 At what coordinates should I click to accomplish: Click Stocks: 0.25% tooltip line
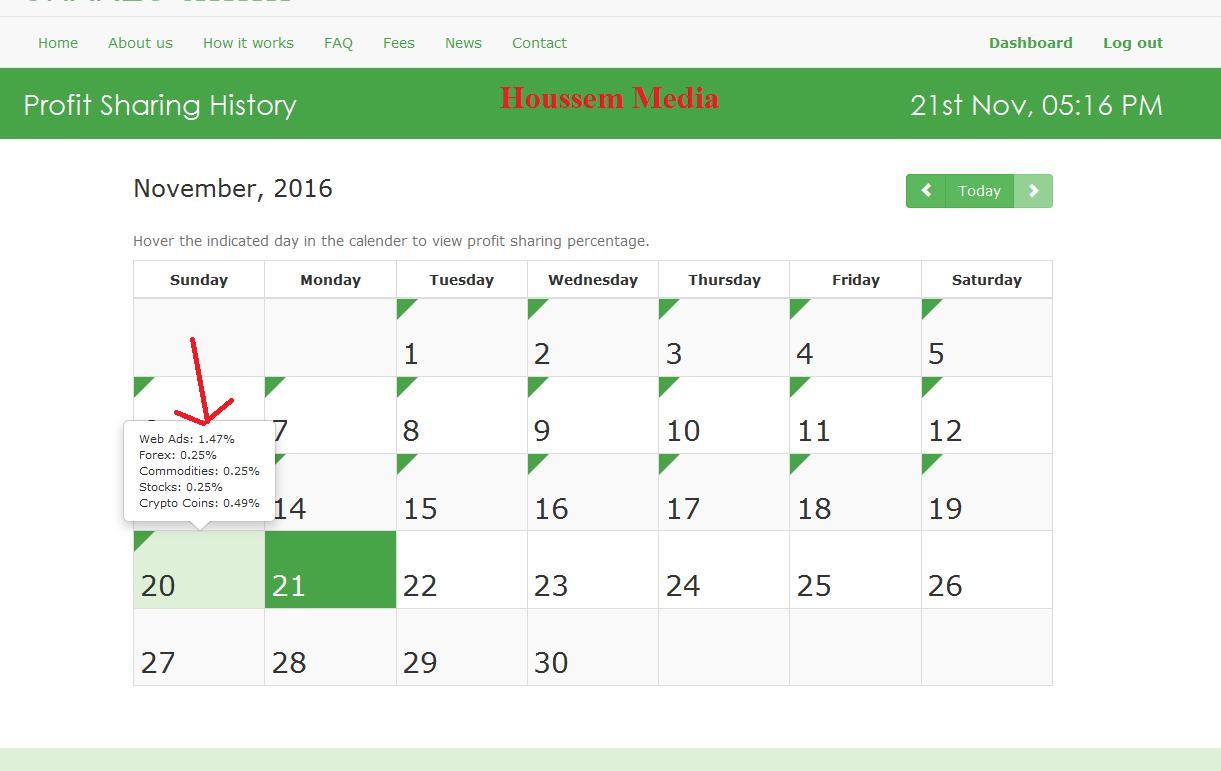[181, 487]
